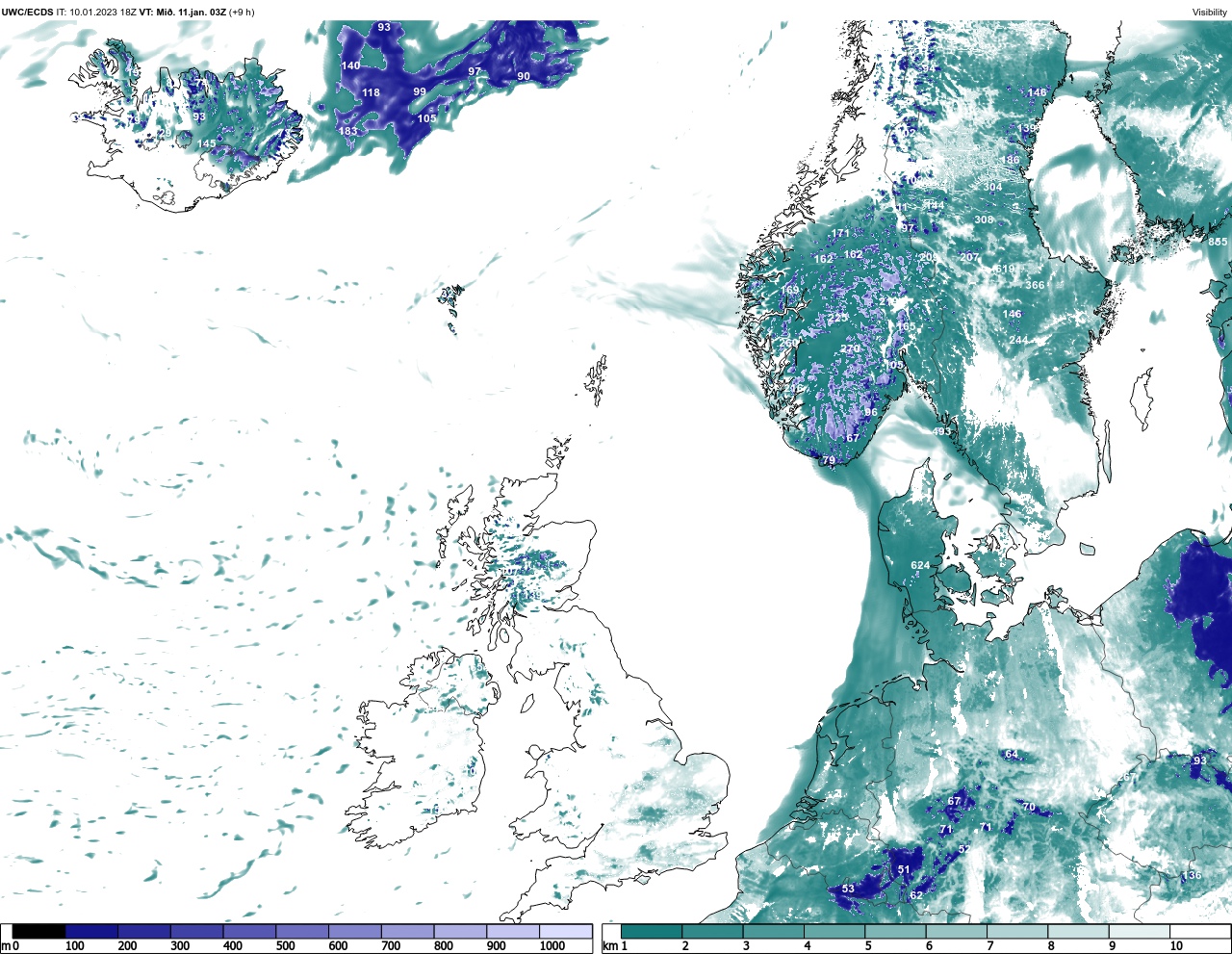
Task: Click the '105' value in the sea east of Iceland
Action: point(426,118)
